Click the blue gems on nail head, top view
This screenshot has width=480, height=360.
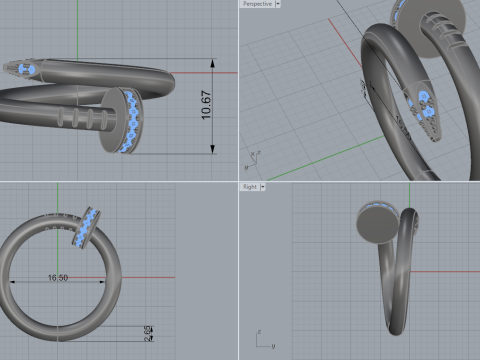tap(131, 122)
